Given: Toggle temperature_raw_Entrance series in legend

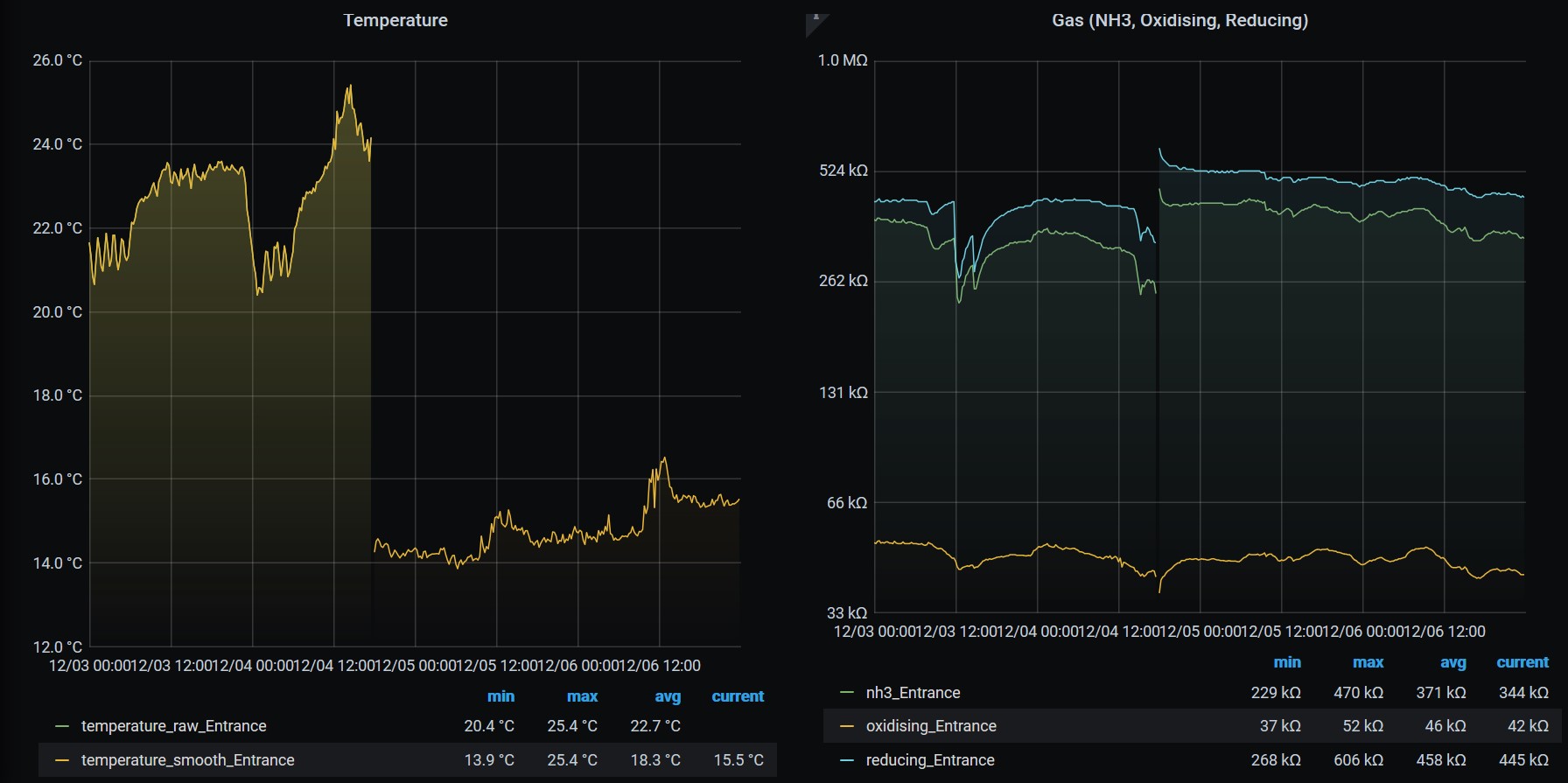Looking at the screenshot, I should [x=173, y=726].
